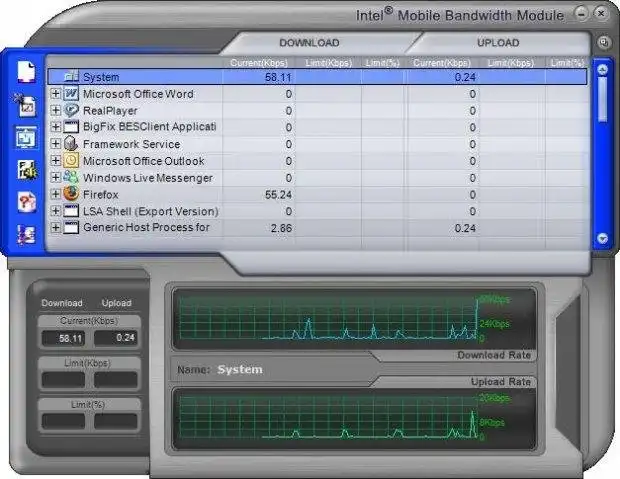Switch to the DOWNLOAD tab
Image resolution: width=620 pixels, height=479 pixels.
[x=309, y=43]
